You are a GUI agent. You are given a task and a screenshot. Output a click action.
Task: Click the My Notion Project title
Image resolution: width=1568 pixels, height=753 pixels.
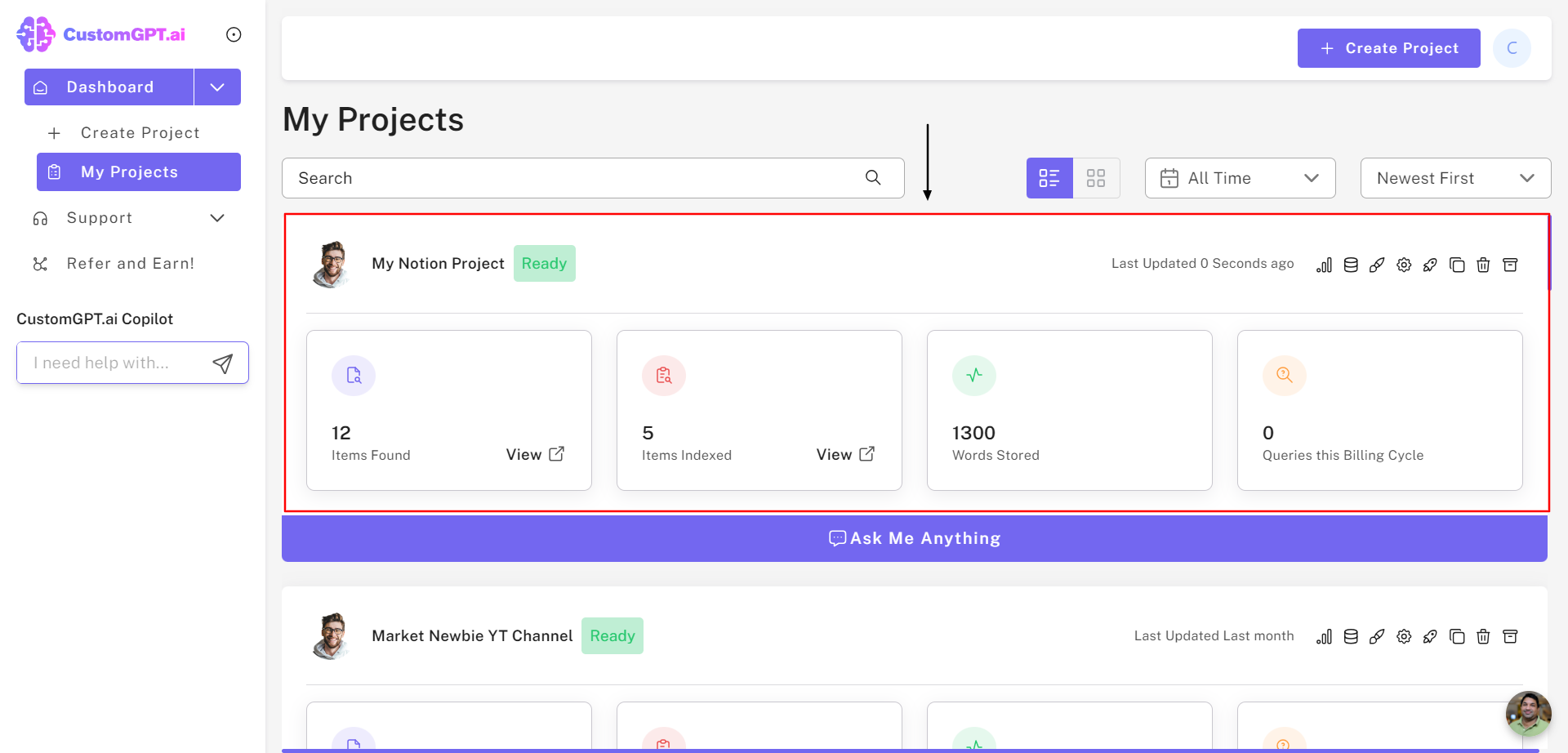coord(438,263)
